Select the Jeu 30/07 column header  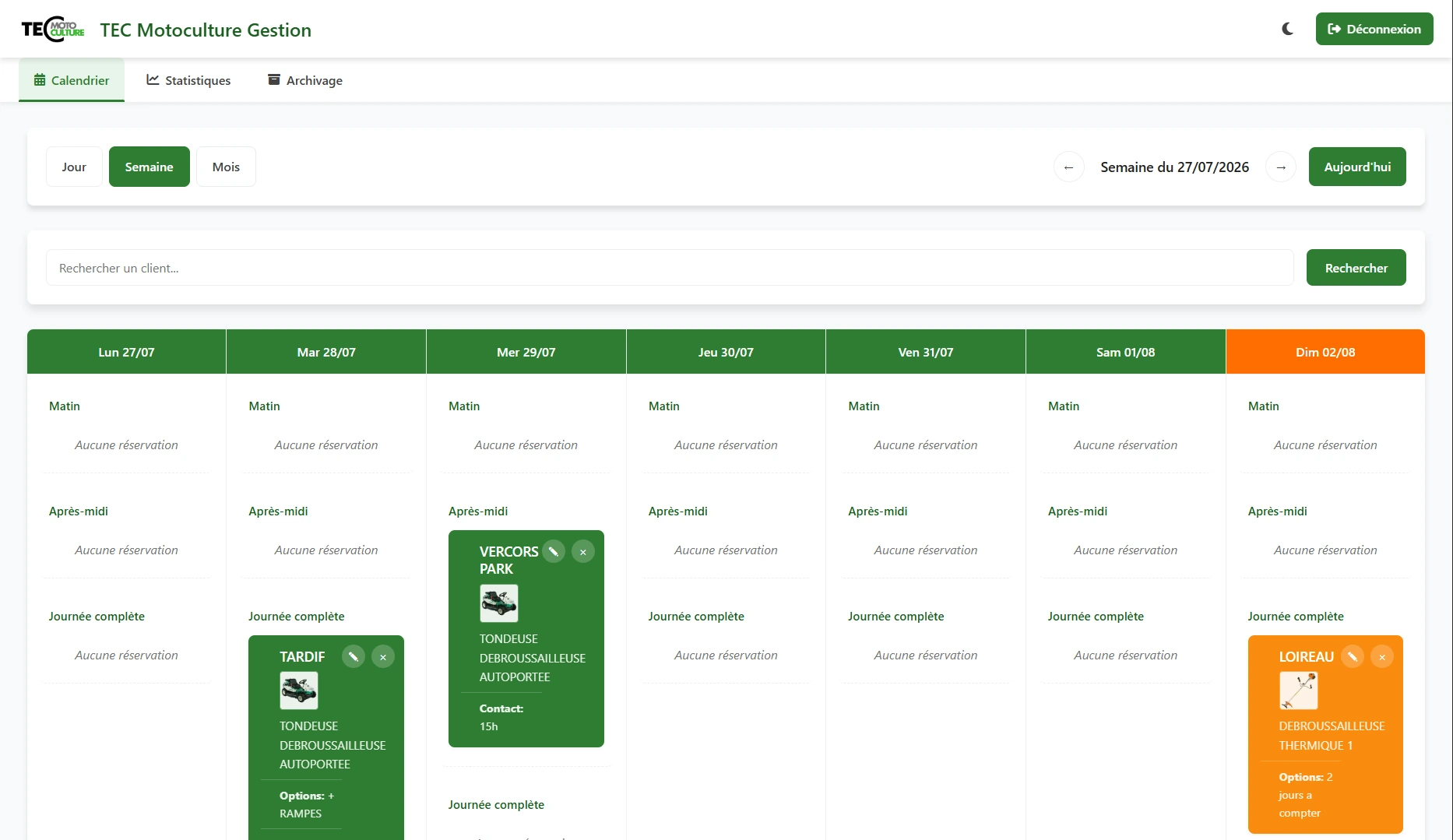[726, 352]
